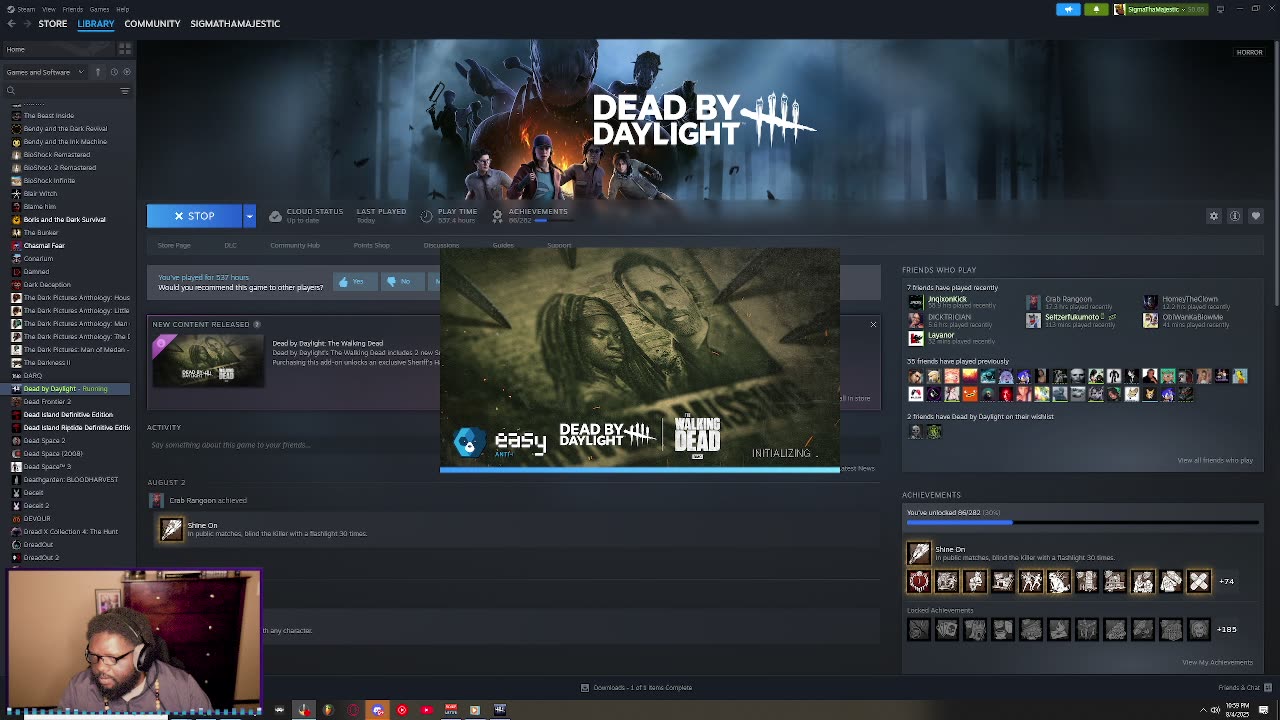Open the View menu
This screenshot has width=1280, height=720.
coord(48,9)
